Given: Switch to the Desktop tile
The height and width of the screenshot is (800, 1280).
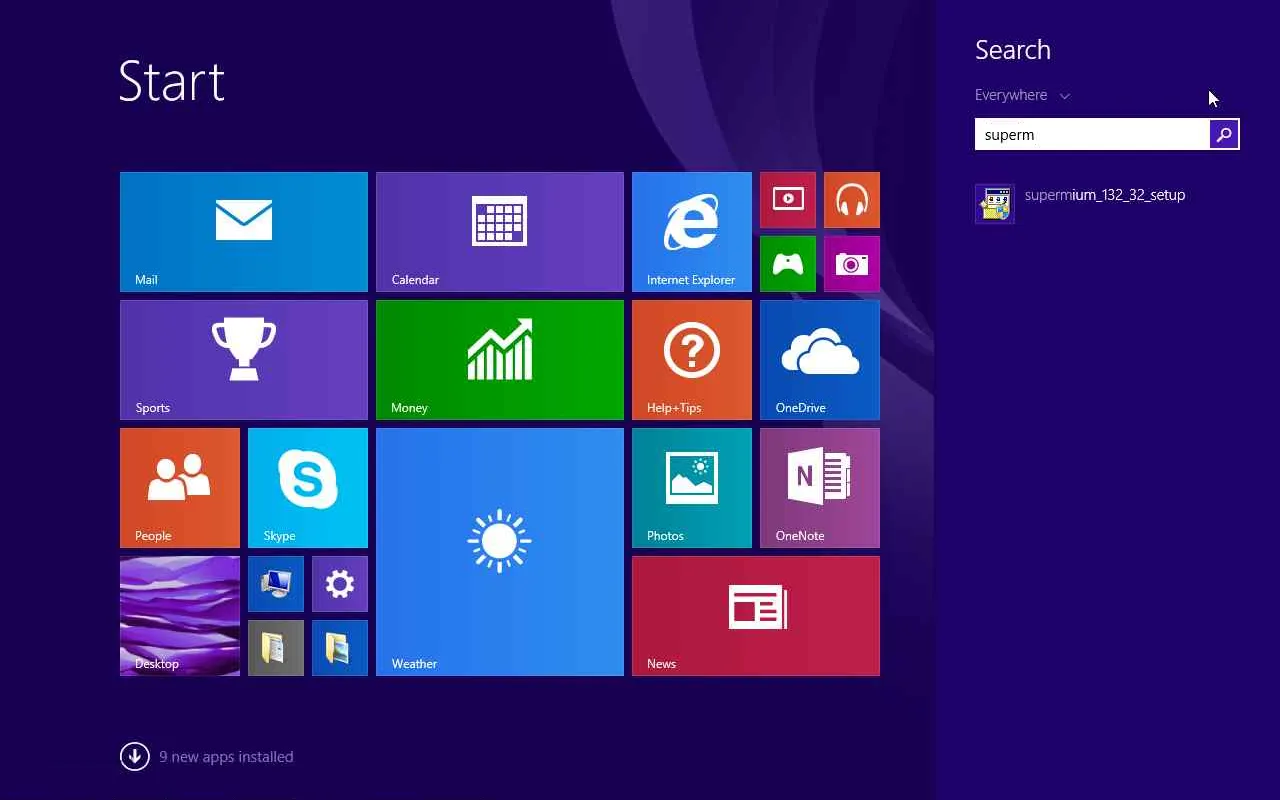Looking at the screenshot, I should 180,616.
